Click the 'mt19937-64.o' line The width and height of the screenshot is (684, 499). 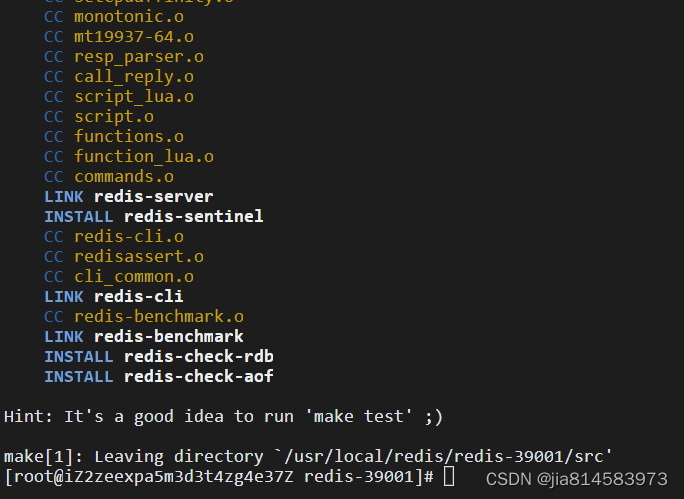119,37
